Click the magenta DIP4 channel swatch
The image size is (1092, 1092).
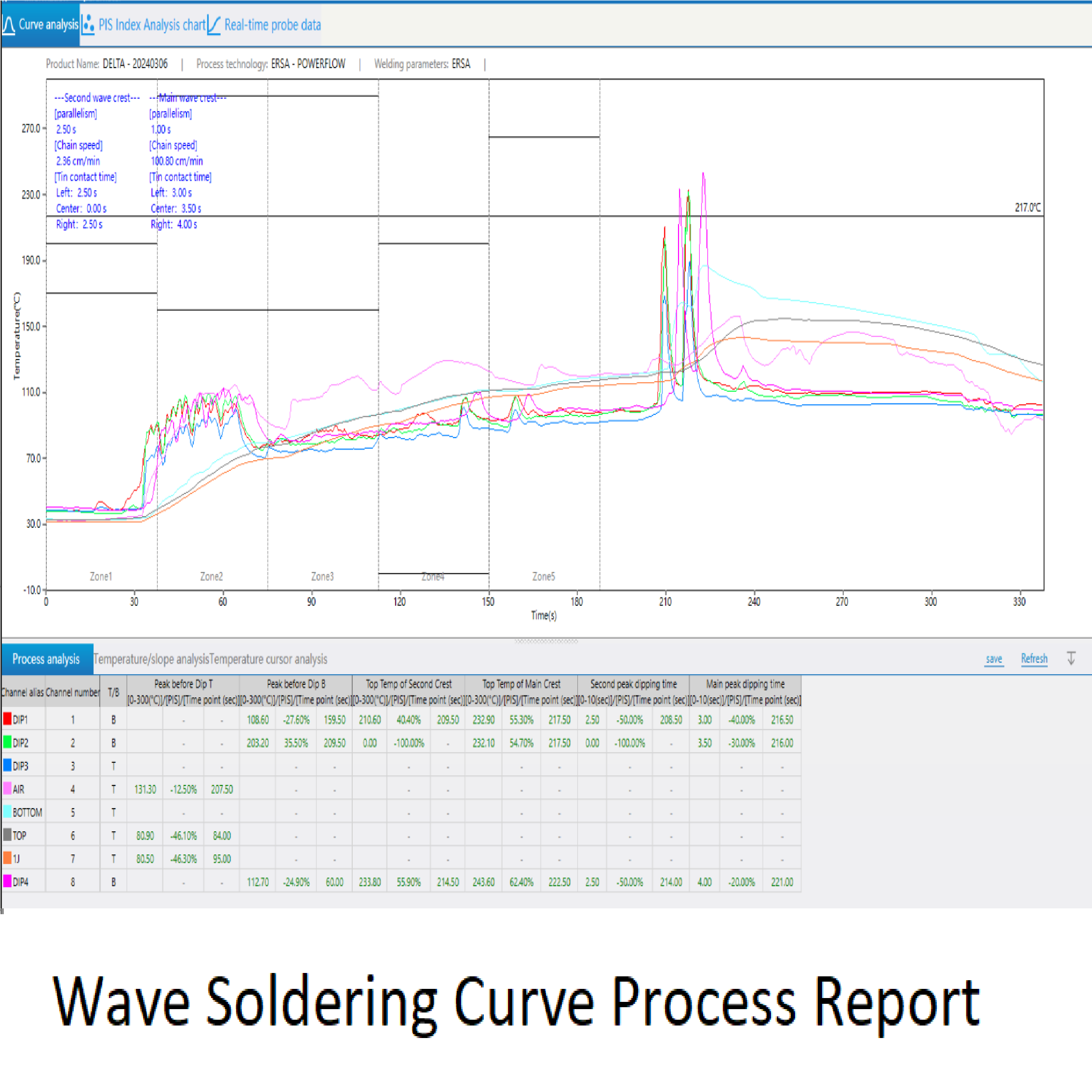[7, 881]
